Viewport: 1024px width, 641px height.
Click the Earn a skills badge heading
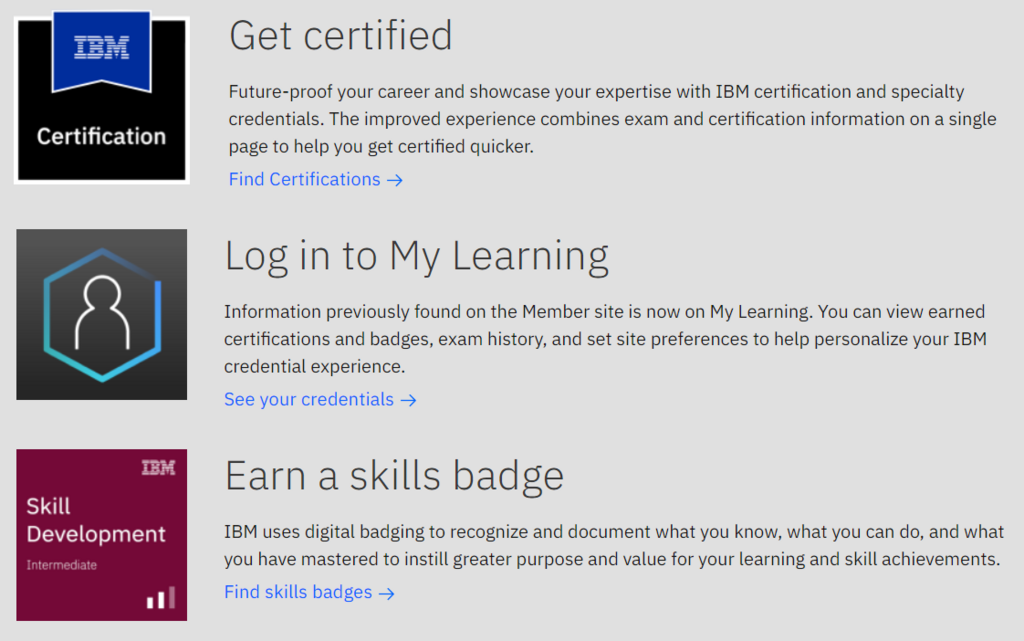point(394,476)
